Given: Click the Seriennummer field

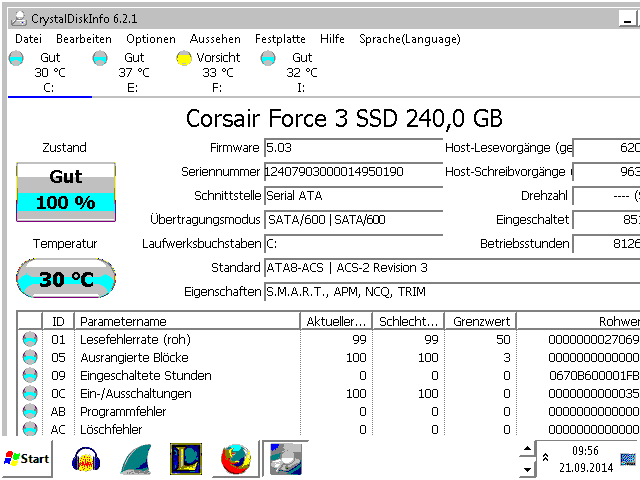Looking at the screenshot, I should (x=353, y=172).
